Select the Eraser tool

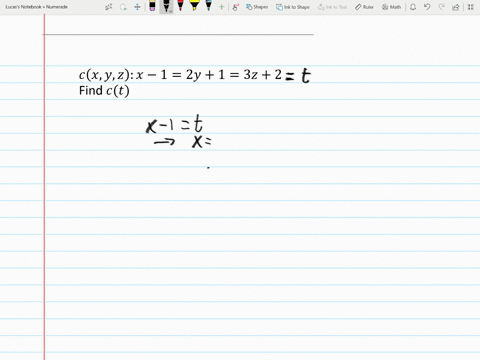[152, 6]
